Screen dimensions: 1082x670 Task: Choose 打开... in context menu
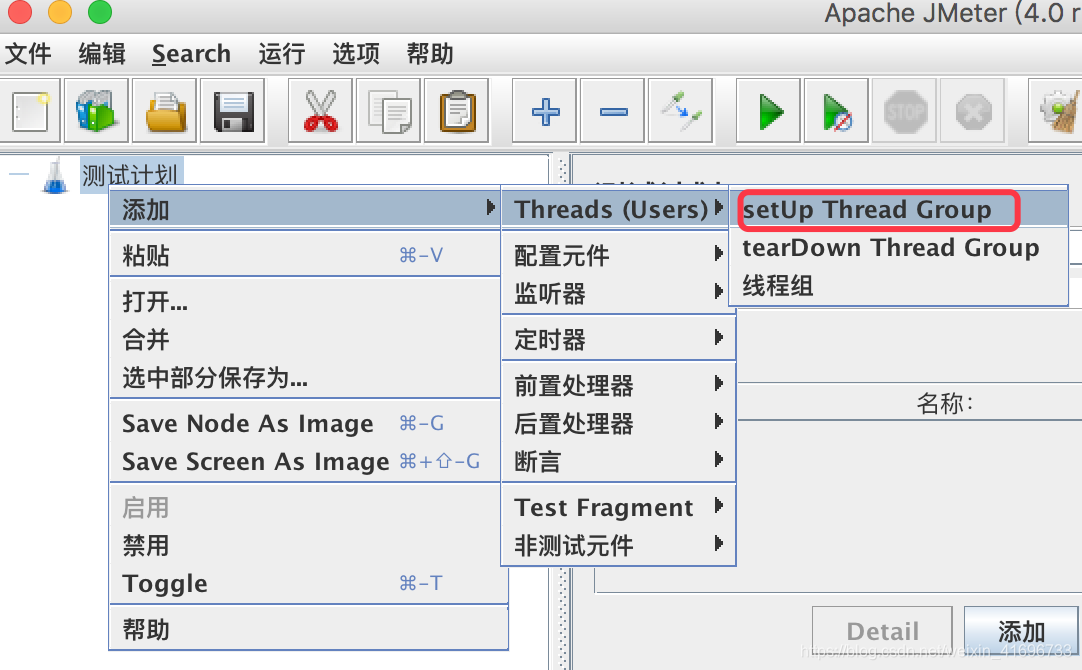point(304,302)
